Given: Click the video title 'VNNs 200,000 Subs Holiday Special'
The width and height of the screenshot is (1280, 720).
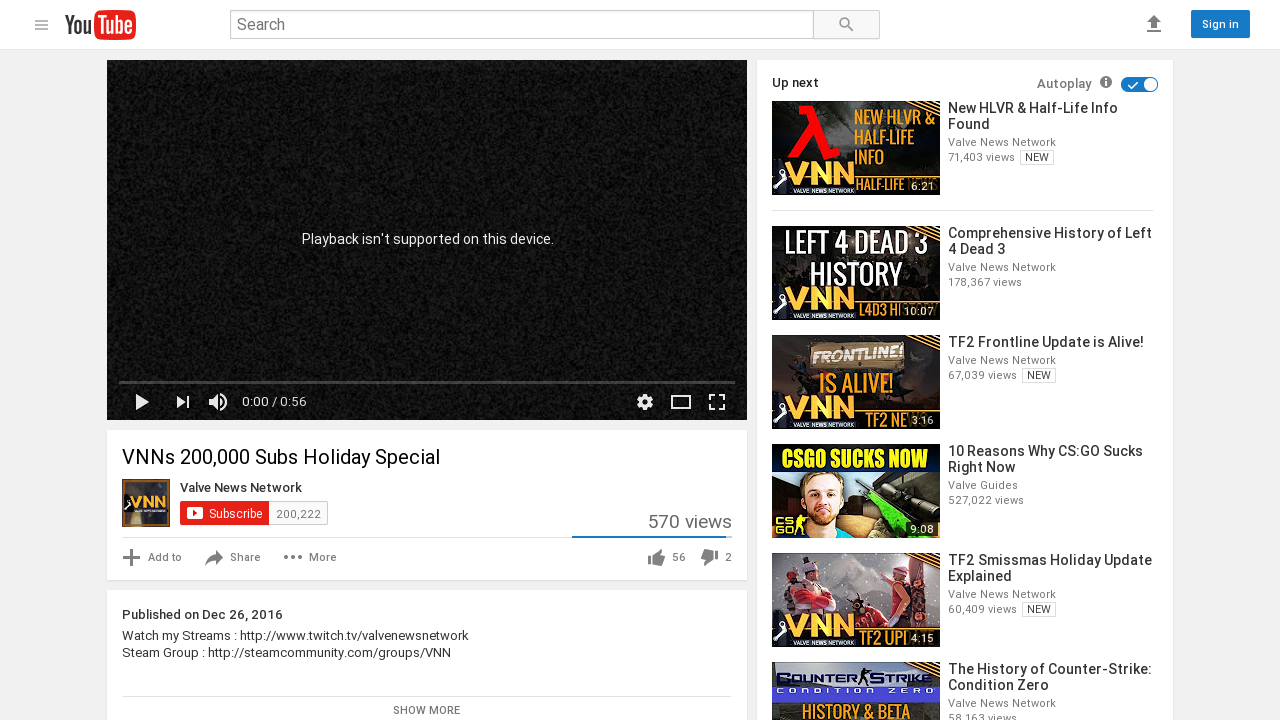Looking at the screenshot, I should click(281, 457).
